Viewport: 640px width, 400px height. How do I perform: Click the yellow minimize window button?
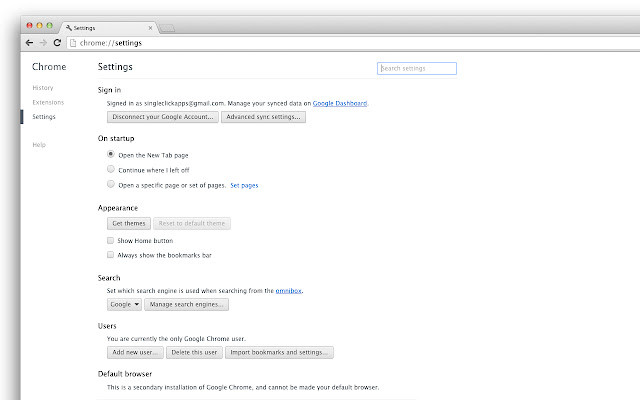40,25
